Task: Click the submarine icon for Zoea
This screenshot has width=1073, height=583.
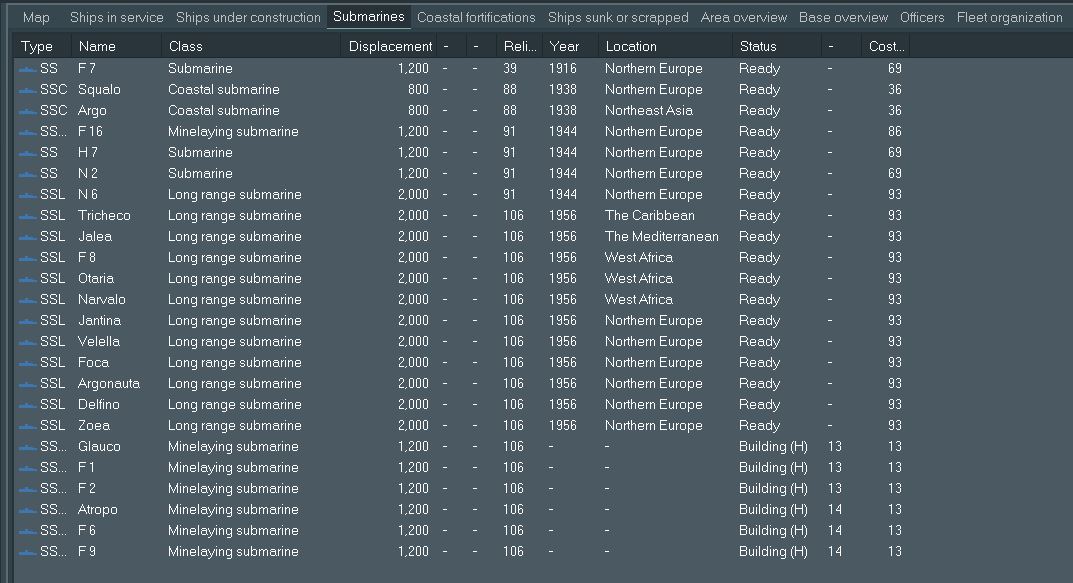Action: coord(27,426)
